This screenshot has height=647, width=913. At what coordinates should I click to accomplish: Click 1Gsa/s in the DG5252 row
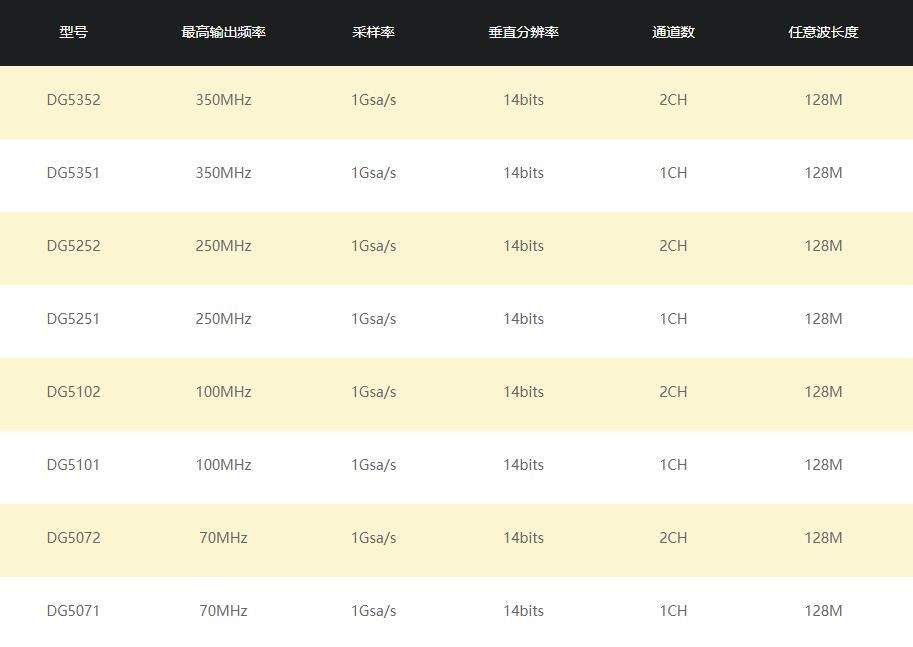pos(373,246)
